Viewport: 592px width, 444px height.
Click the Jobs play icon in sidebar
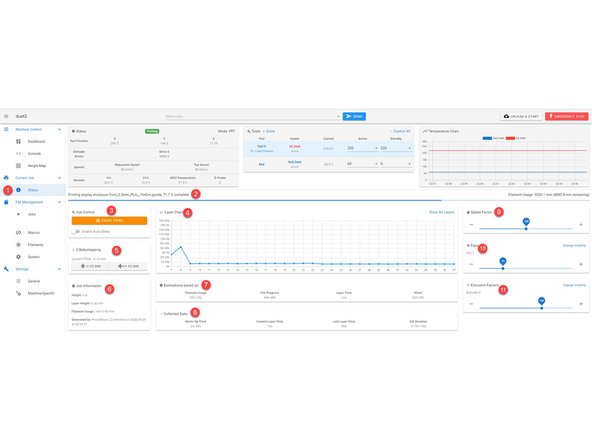[x=18, y=214]
